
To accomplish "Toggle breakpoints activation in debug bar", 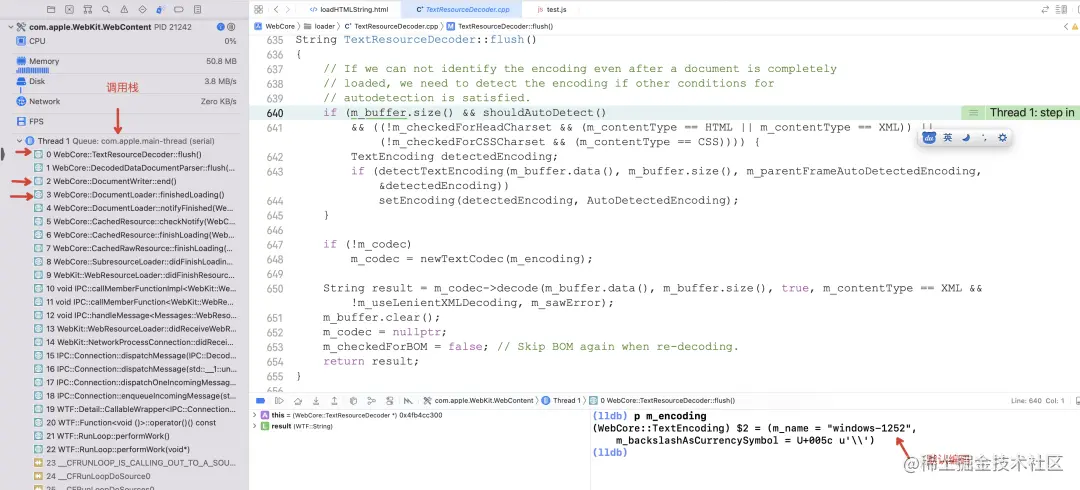I will (260, 400).
